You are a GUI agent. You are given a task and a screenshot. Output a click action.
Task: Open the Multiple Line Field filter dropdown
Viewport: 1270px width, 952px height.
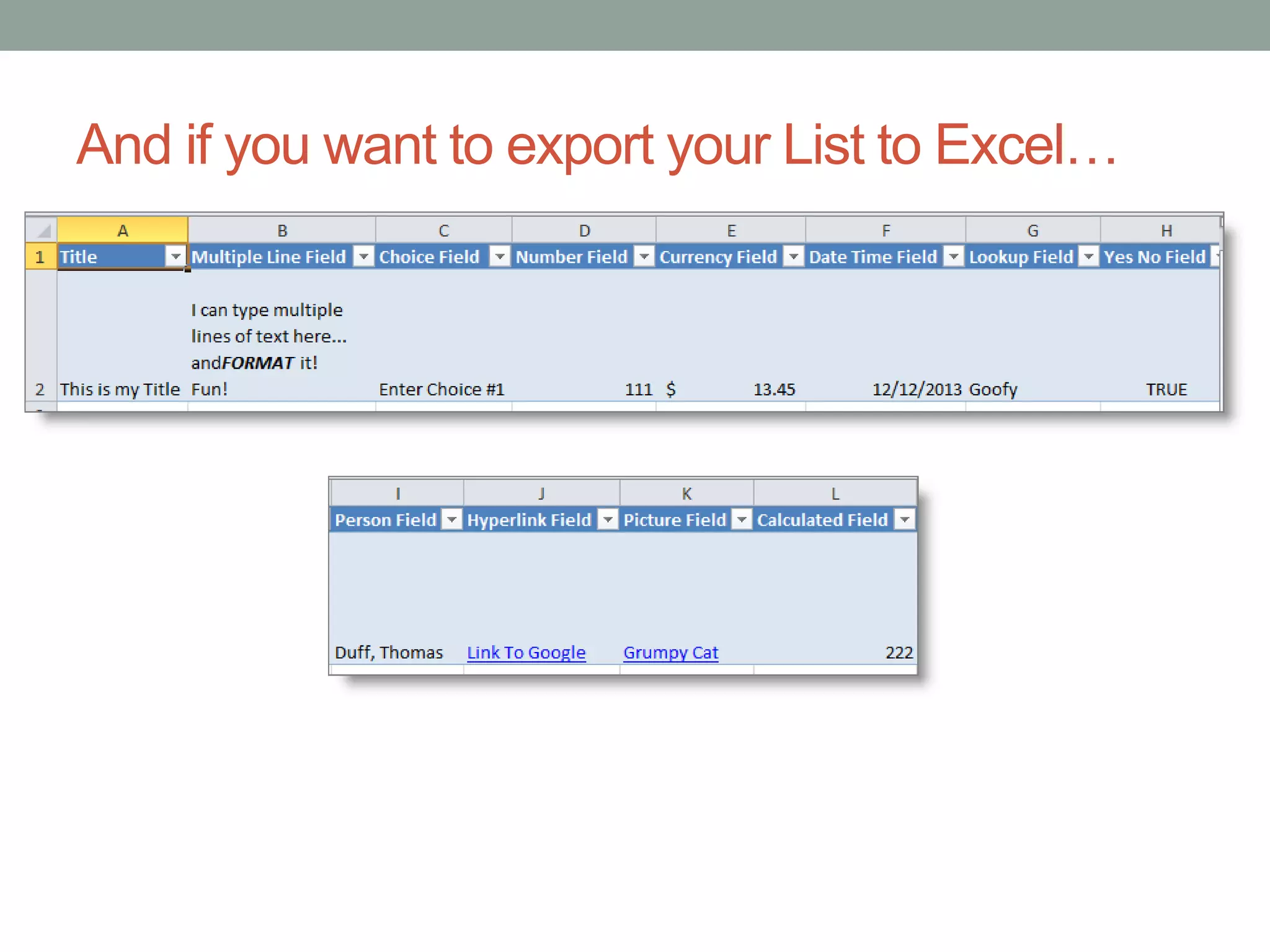(x=364, y=256)
